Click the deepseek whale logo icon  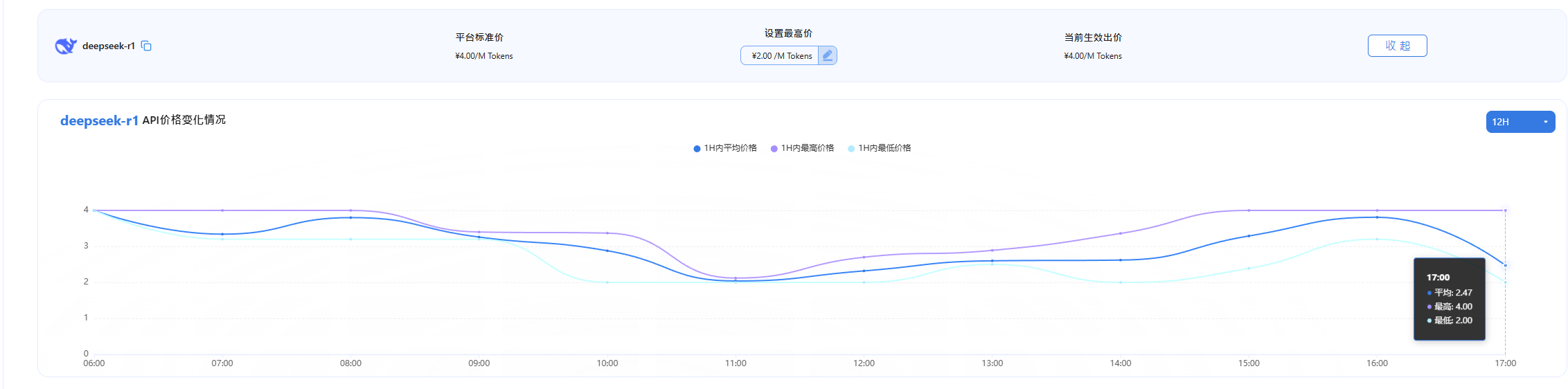point(66,46)
